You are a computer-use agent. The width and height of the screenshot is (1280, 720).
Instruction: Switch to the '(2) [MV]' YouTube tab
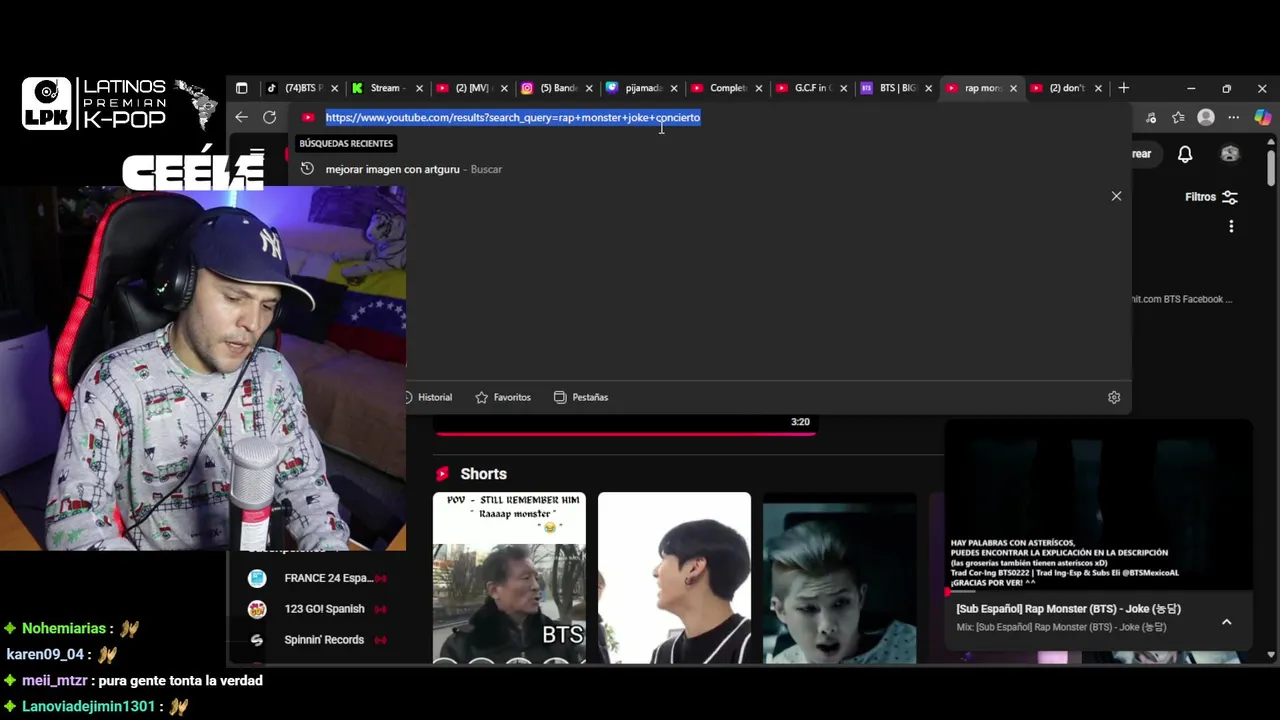471,88
